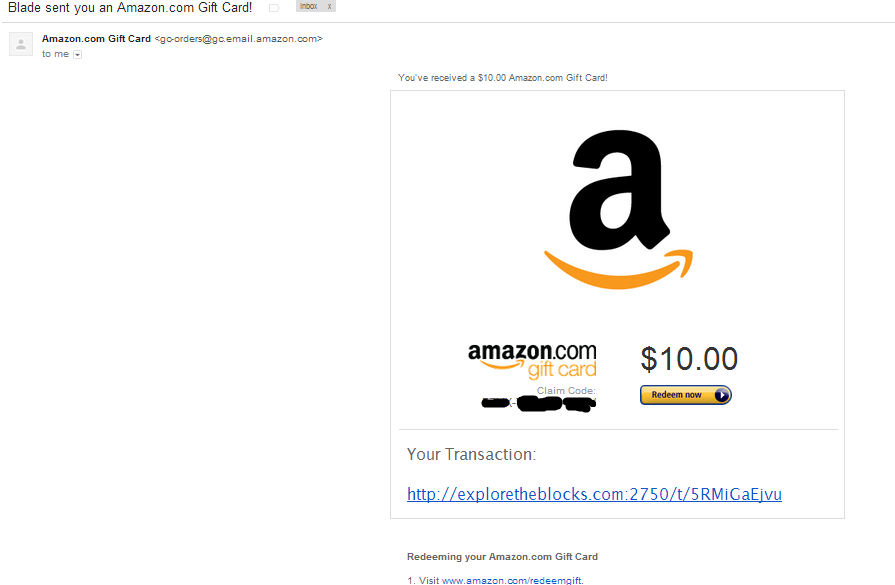Click the sender's profile avatar

pyautogui.click(x=21, y=44)
